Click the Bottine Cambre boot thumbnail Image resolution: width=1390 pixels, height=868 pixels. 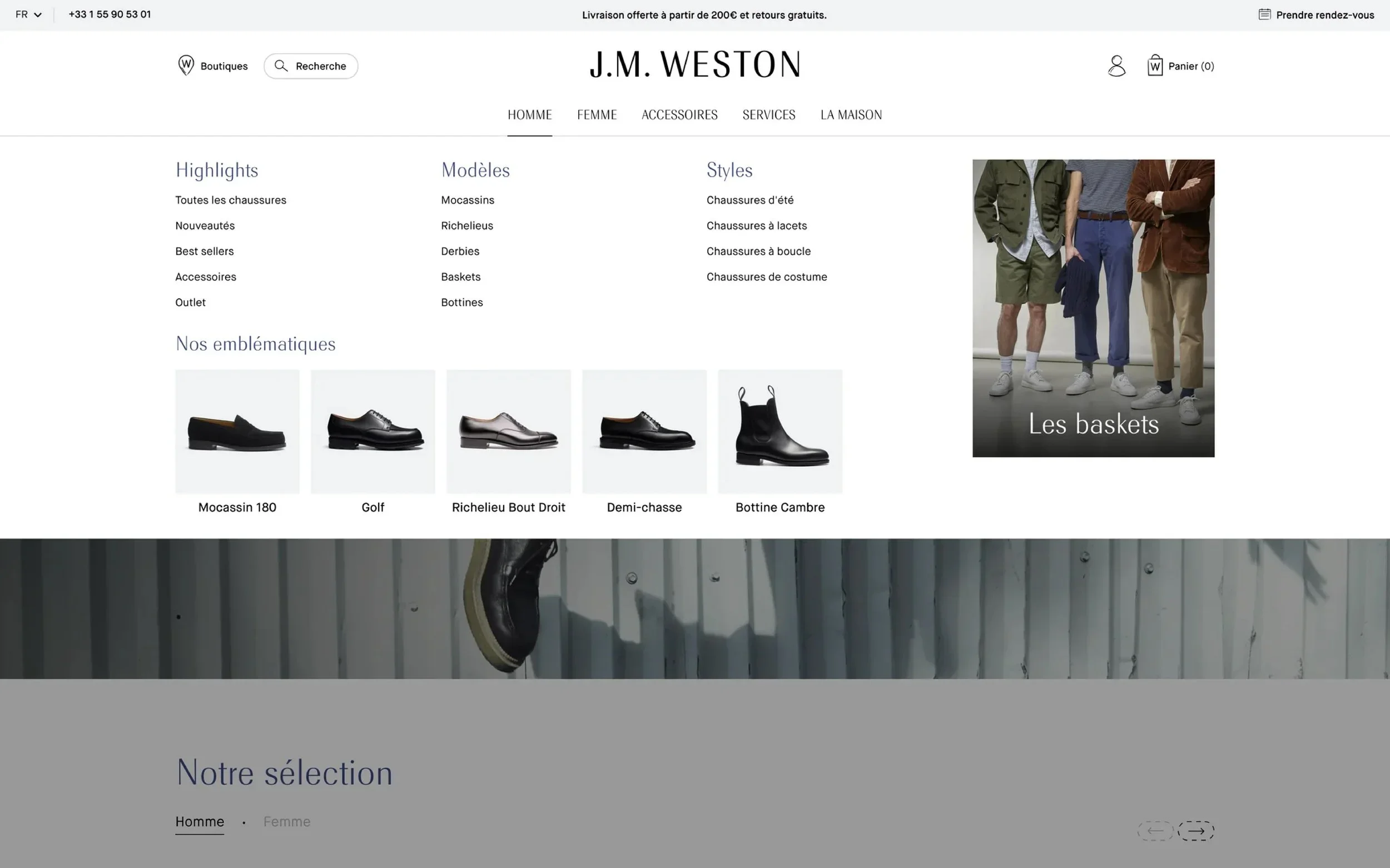(780, 432)
